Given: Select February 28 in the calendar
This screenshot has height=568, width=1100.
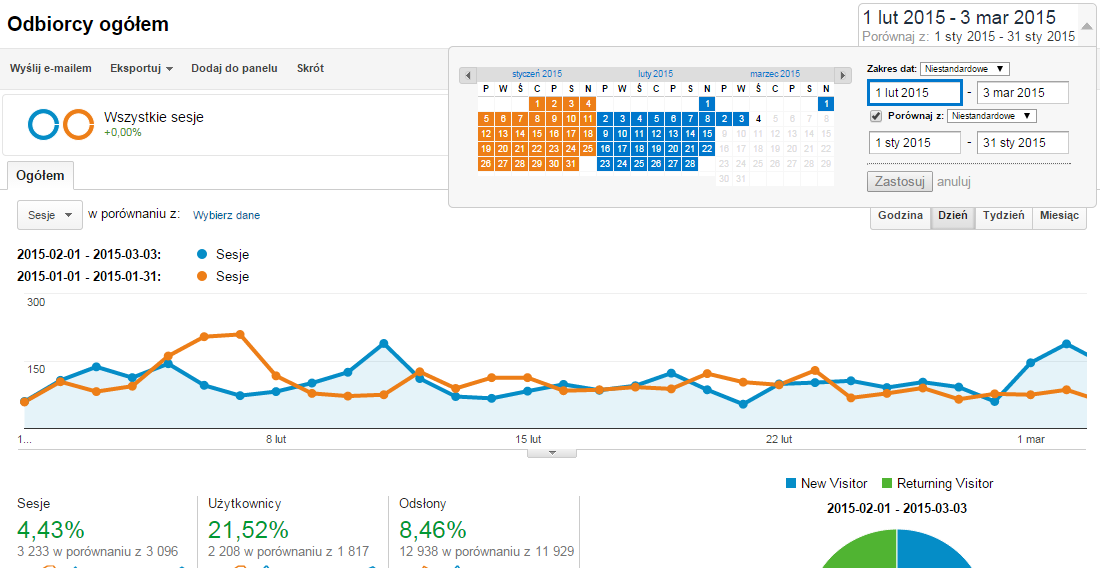Looking at the screenshot, I should [690, 163].
